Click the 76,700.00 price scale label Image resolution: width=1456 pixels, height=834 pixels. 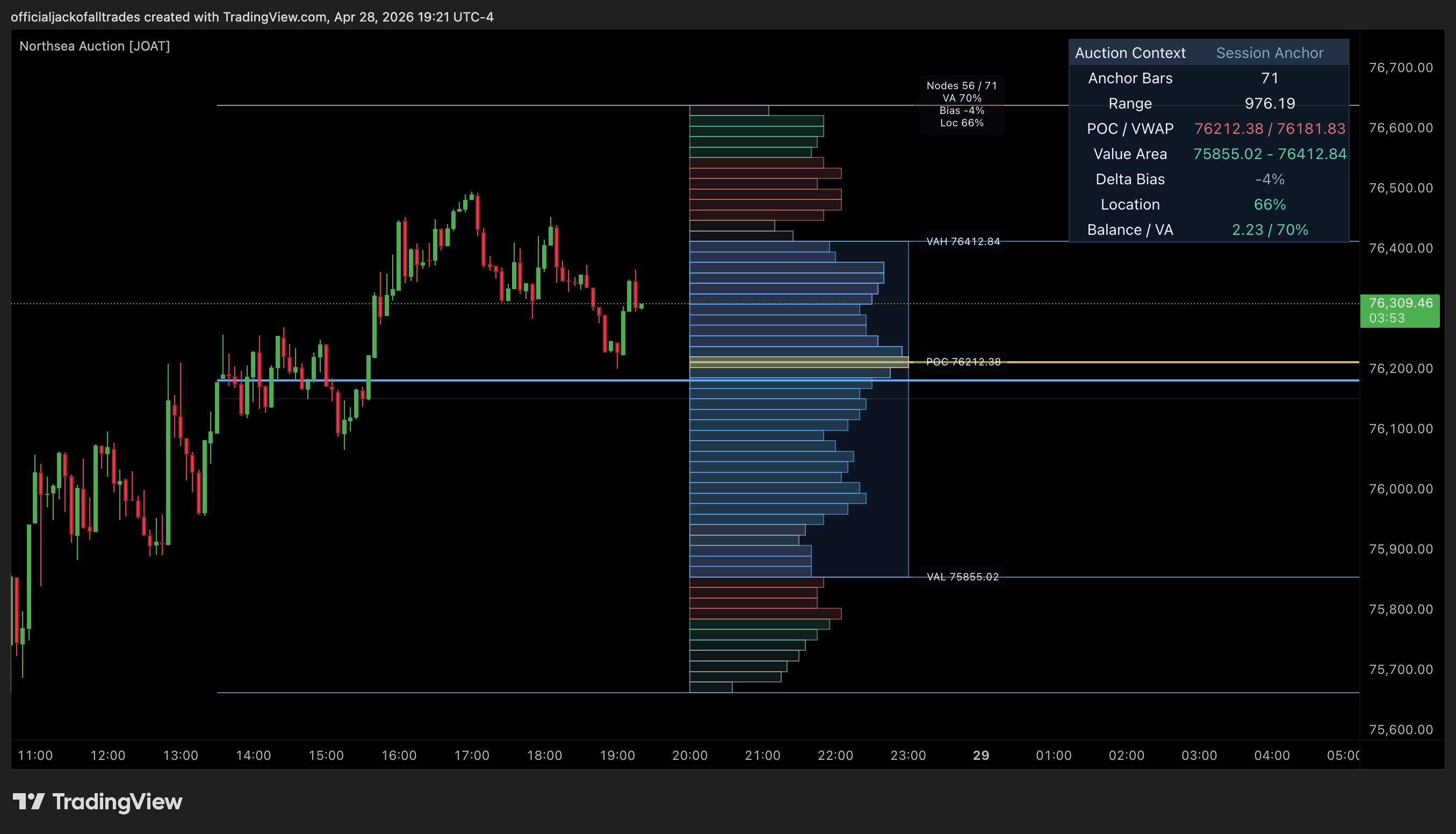coord(1401,68)
